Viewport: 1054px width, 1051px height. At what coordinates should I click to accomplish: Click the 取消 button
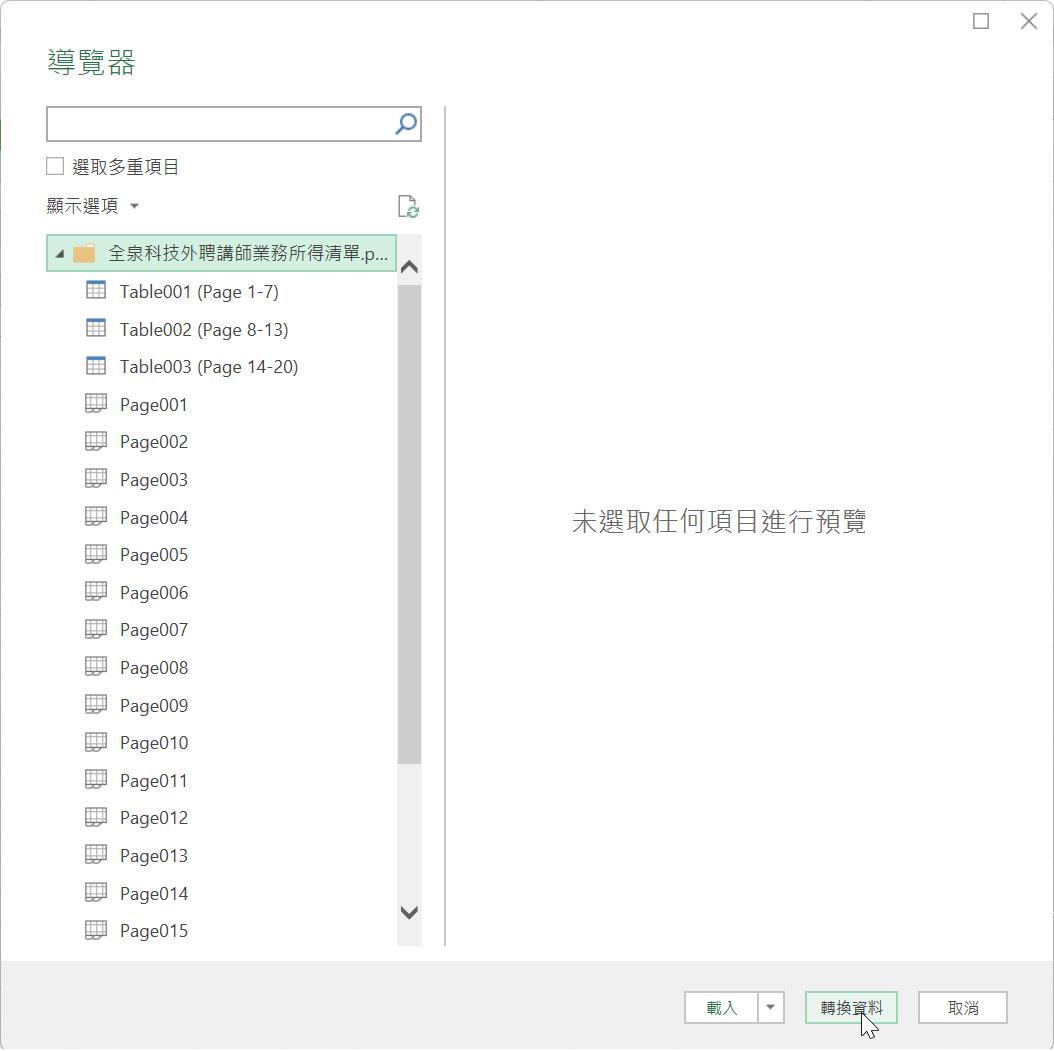tap(962, 1008)
